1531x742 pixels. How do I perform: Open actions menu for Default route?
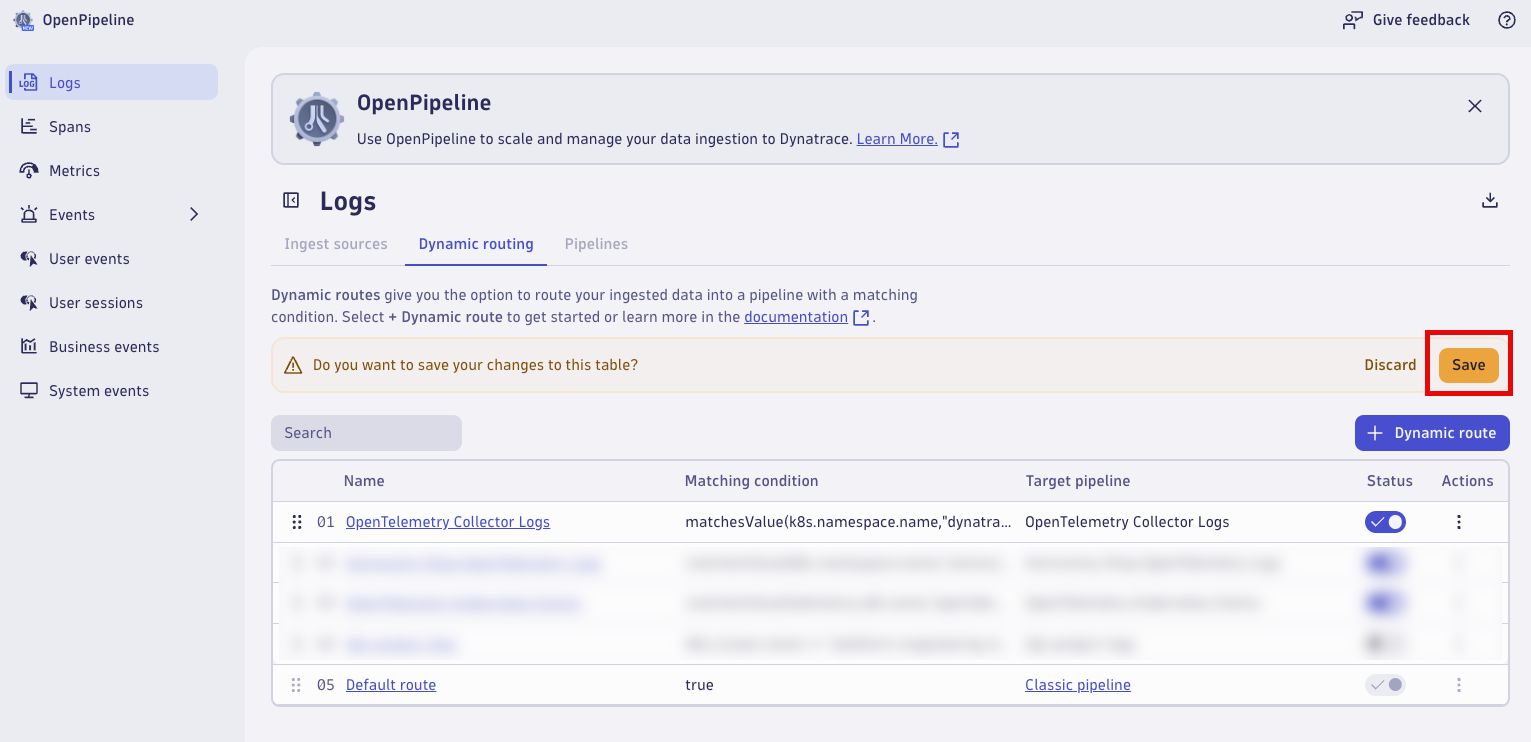tap(1459, 685)
